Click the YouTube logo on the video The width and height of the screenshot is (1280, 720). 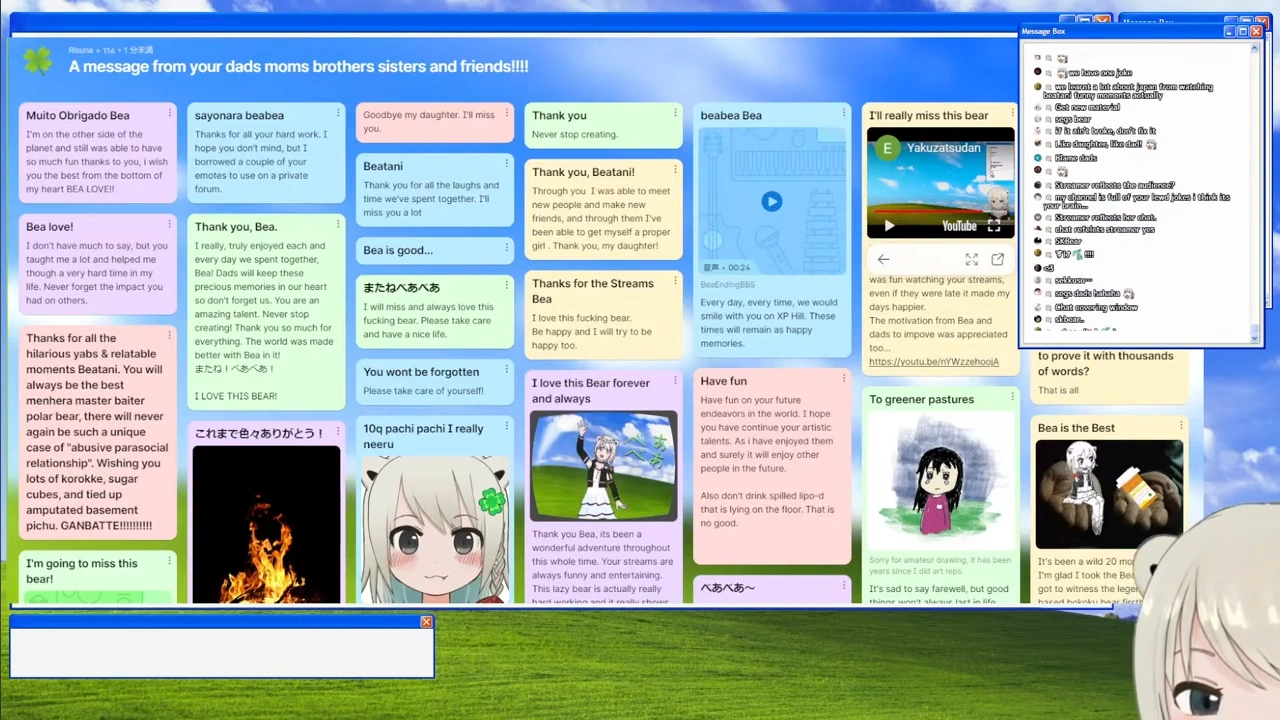click(x=959, y=226)
